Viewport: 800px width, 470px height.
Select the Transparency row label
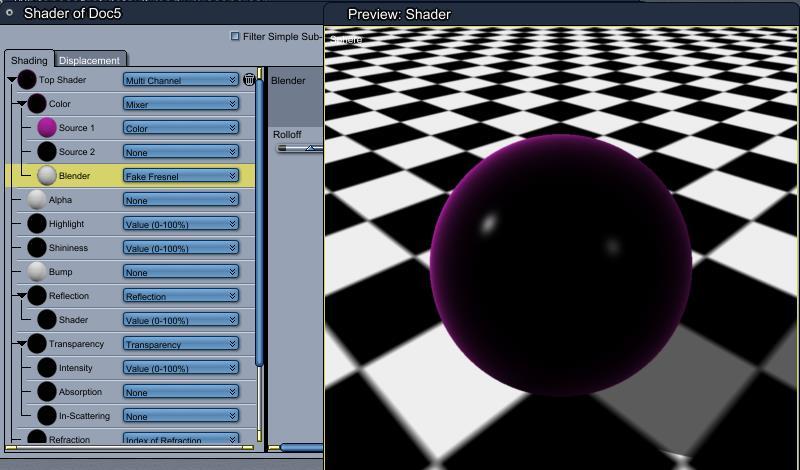(77, 344)
